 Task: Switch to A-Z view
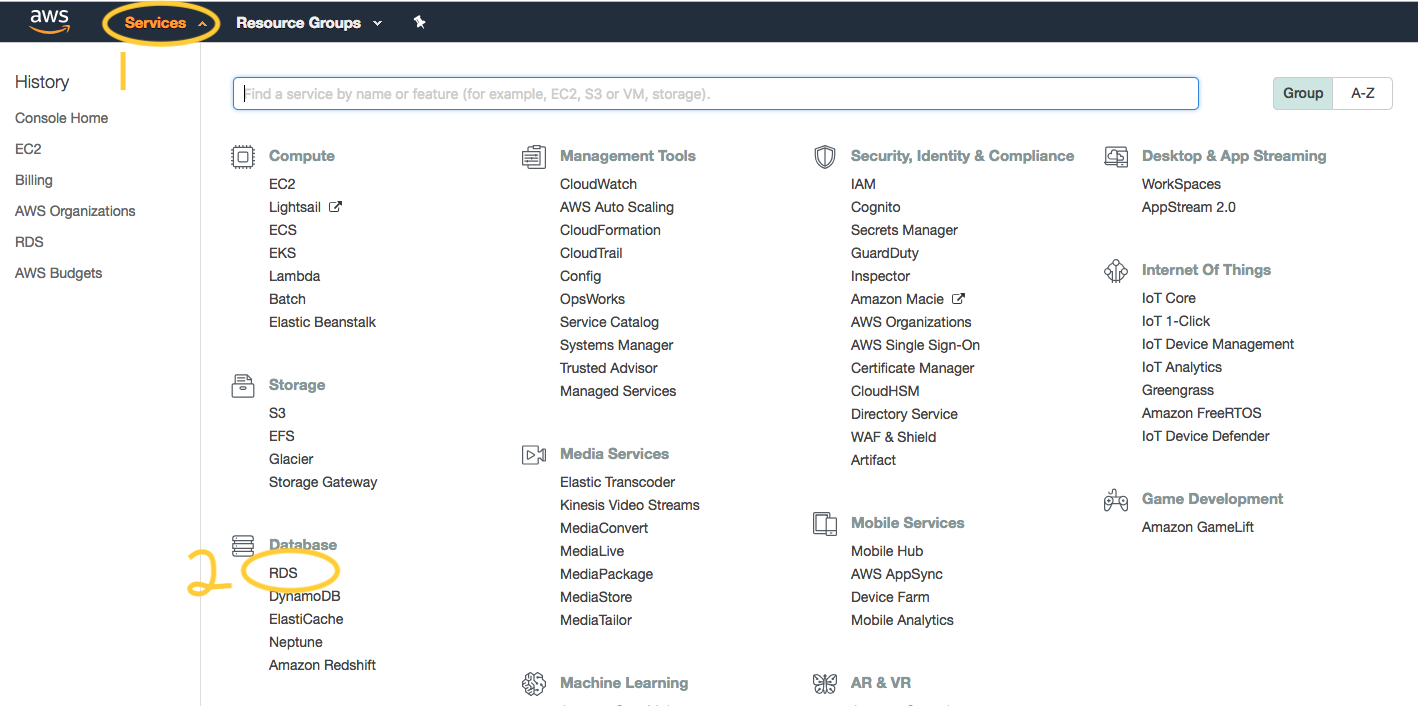pyautogui.click(x=1363, y=93)
